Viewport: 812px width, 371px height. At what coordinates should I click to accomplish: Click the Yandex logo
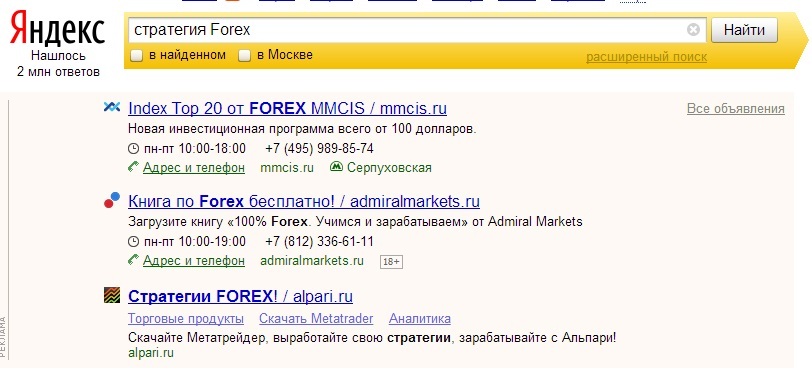[x=58, y=30]
